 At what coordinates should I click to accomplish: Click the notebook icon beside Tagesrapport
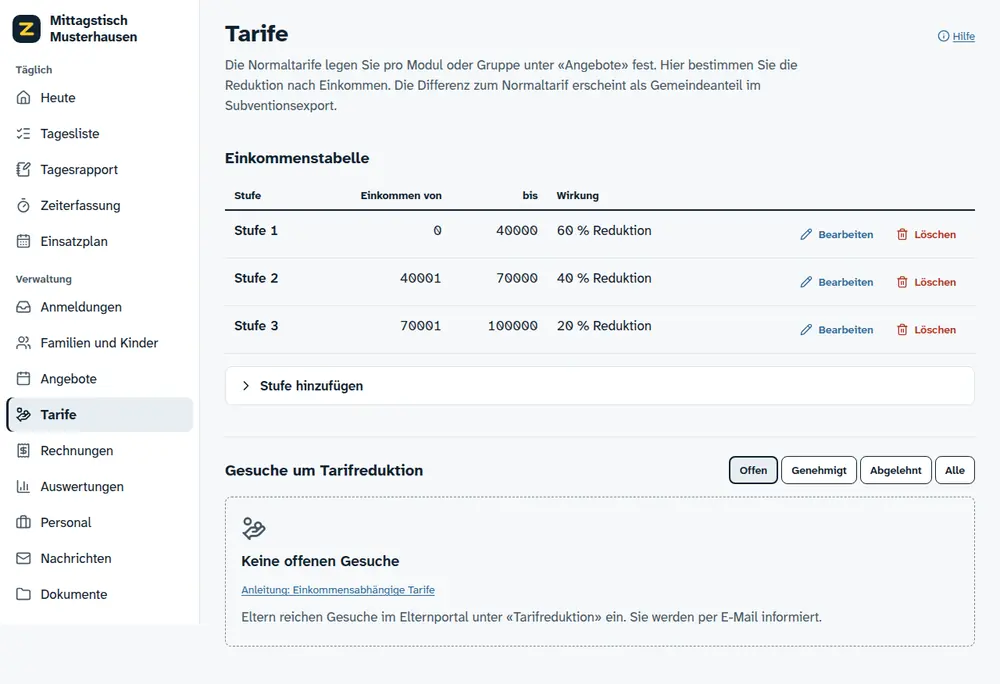click(24, 170)
